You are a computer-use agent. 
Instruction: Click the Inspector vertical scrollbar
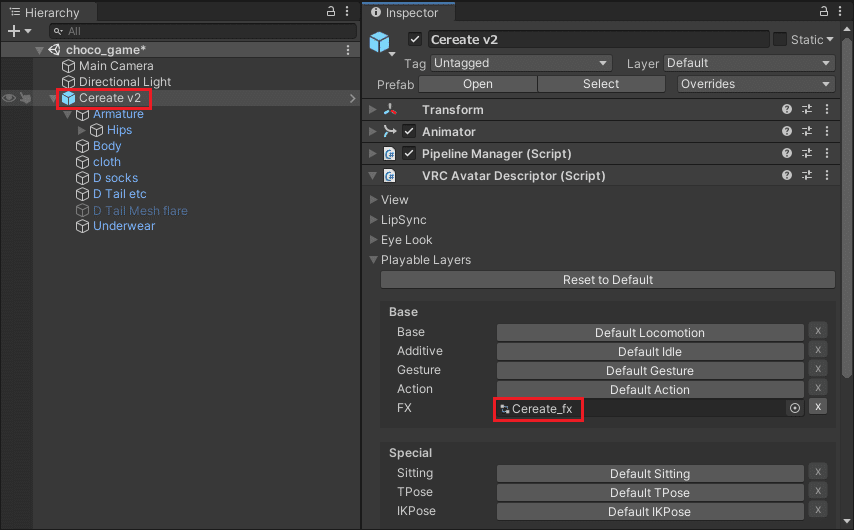tap(846, 207)
